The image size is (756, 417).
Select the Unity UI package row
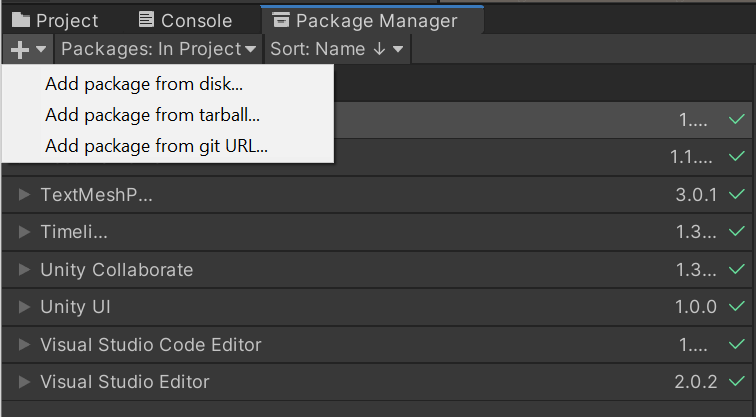(x=300, y=307)
